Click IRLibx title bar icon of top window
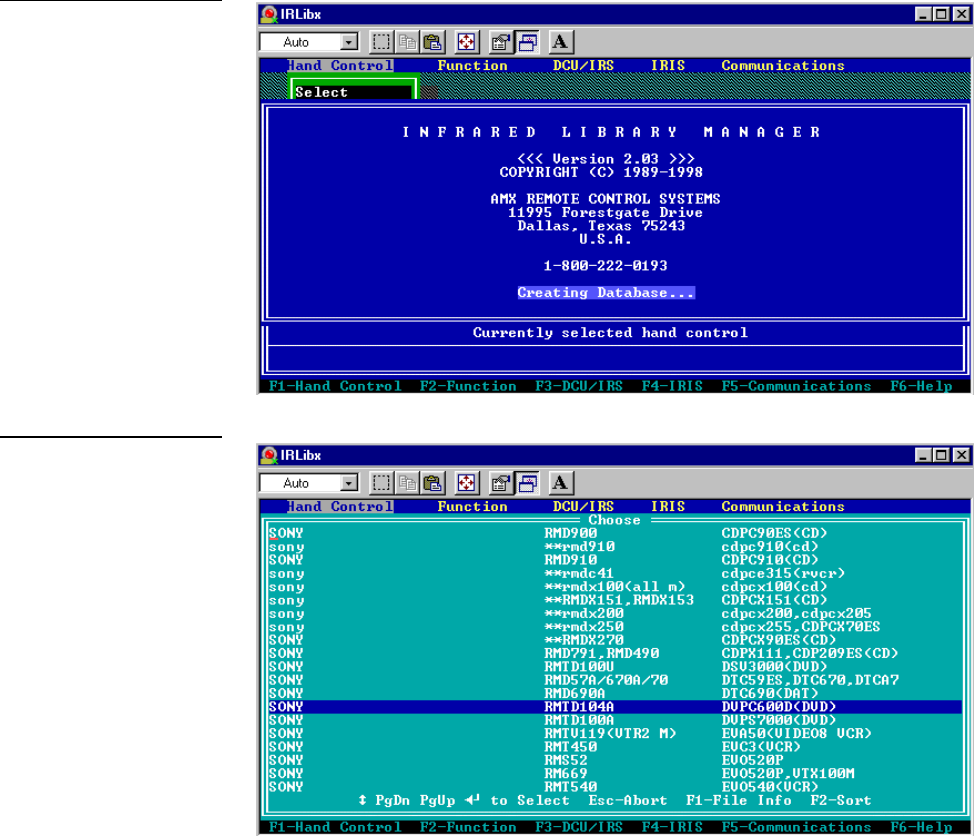This screenshot has height=836, width=974. coord(269,14)
